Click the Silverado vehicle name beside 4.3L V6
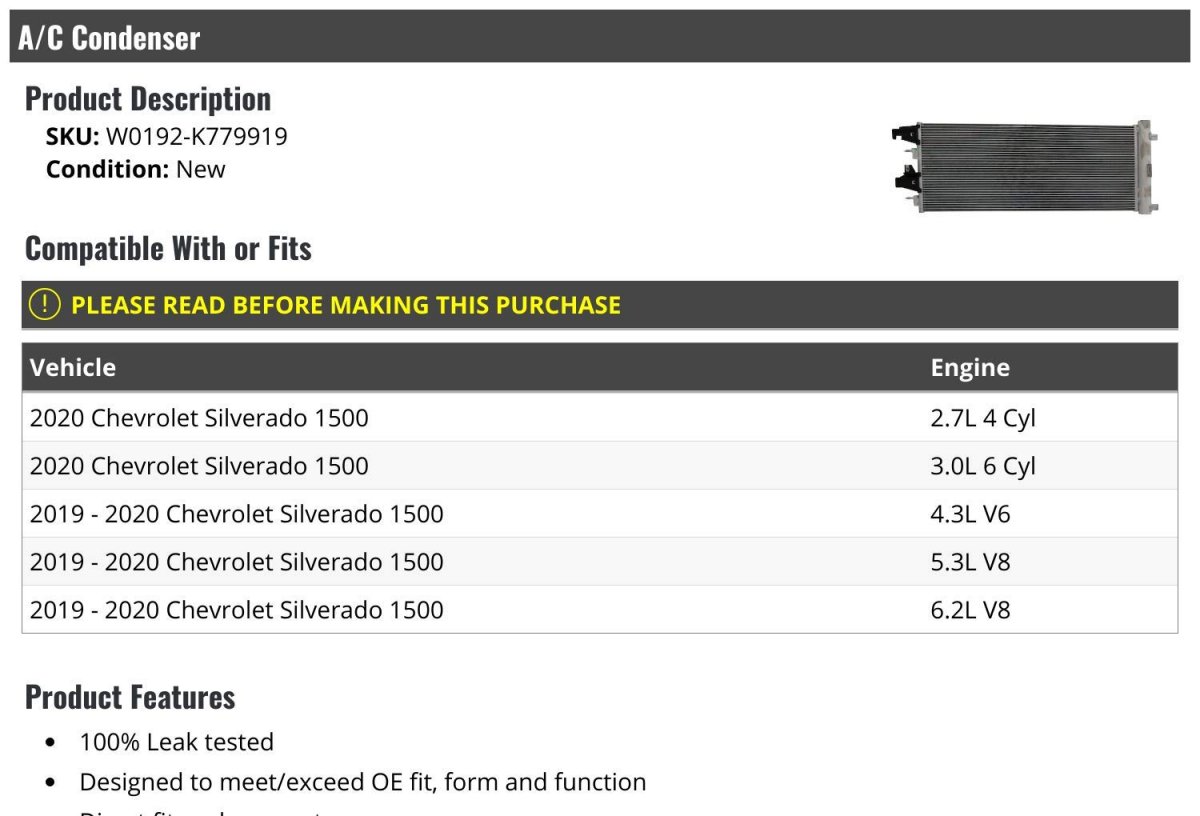Viewport: 1200px width, 816px height. pos(237,514)
